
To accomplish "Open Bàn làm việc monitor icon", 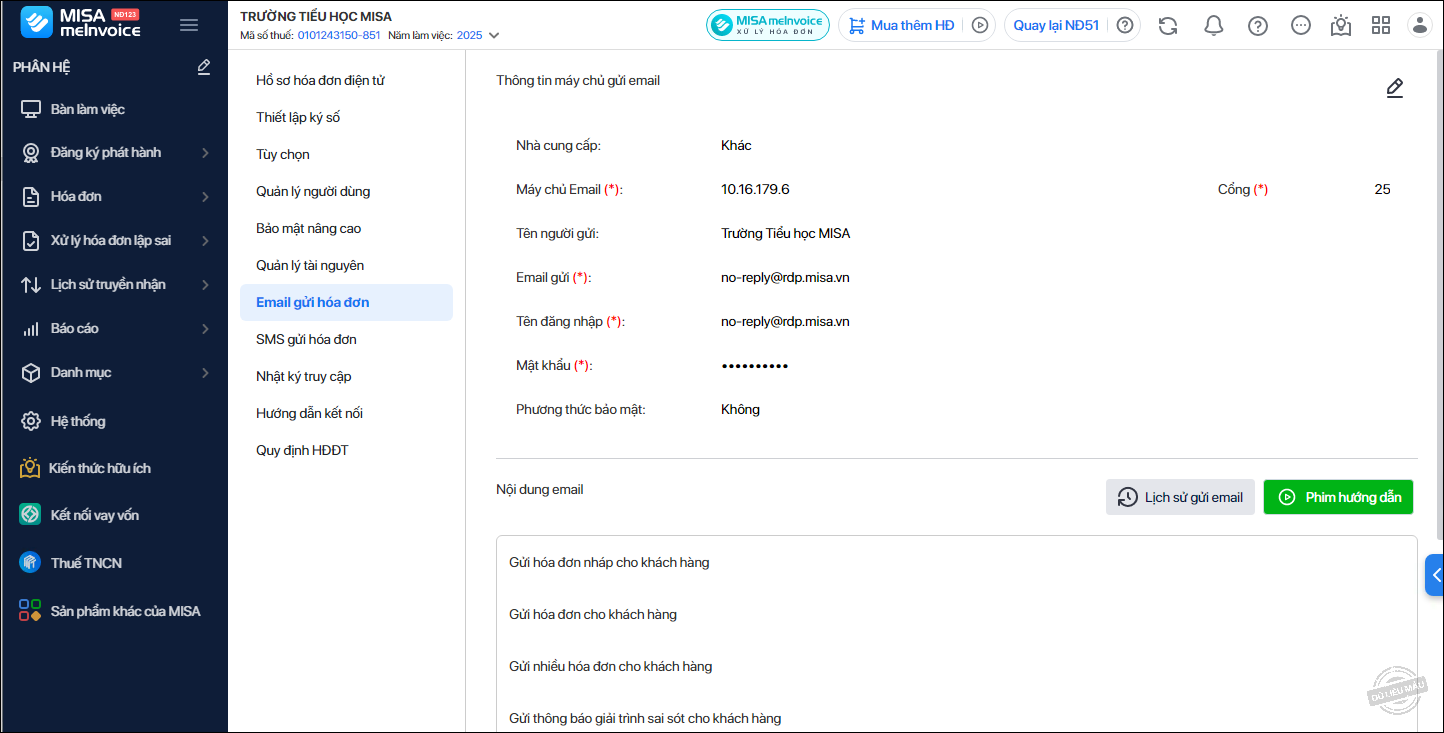I will pyautogui.click(x=31, y=109).
